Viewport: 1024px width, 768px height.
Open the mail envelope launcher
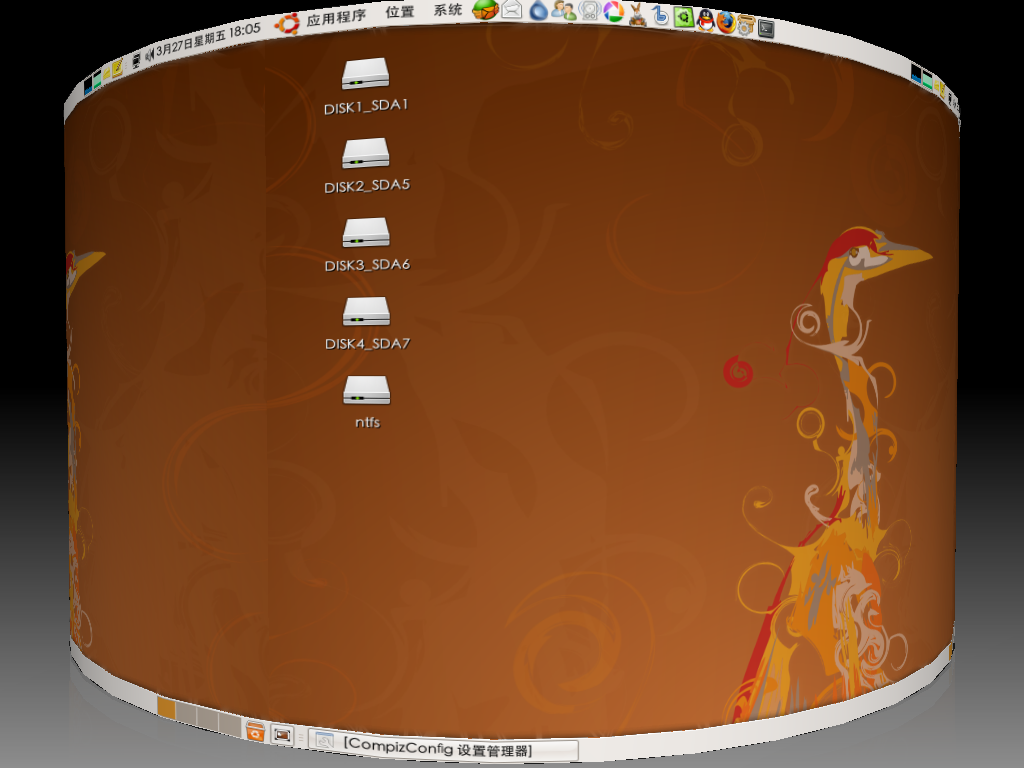[x=512, y=10]
